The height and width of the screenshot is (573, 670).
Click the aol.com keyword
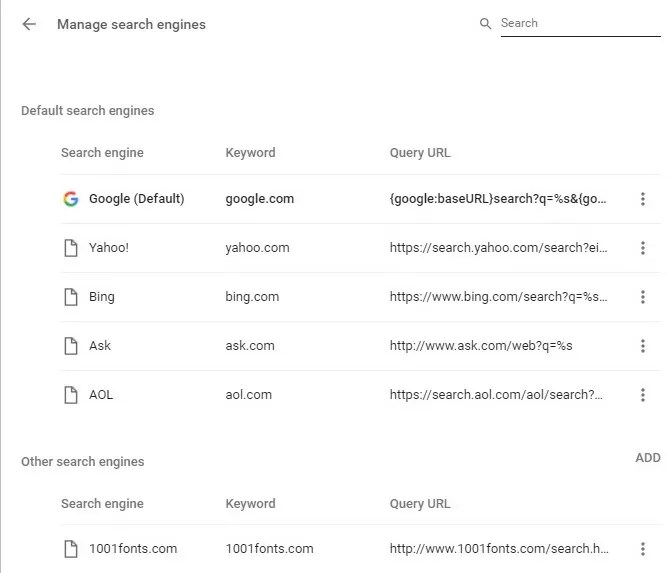click(x=249, y=395)
